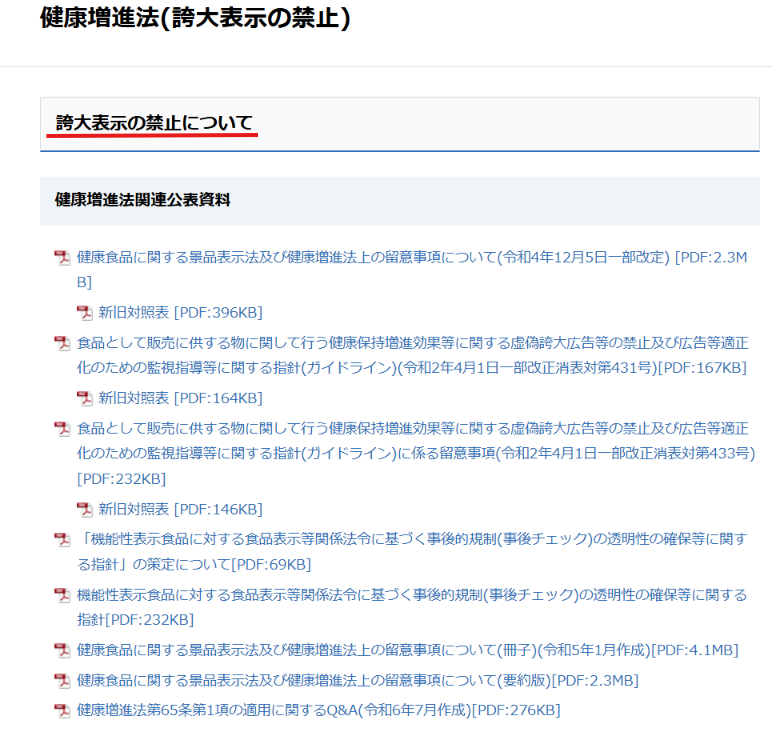This screenshot has height=740, width=773.
Task: Click subheading 健康増進法関連公表資料
Action: [x=142, y=200]
